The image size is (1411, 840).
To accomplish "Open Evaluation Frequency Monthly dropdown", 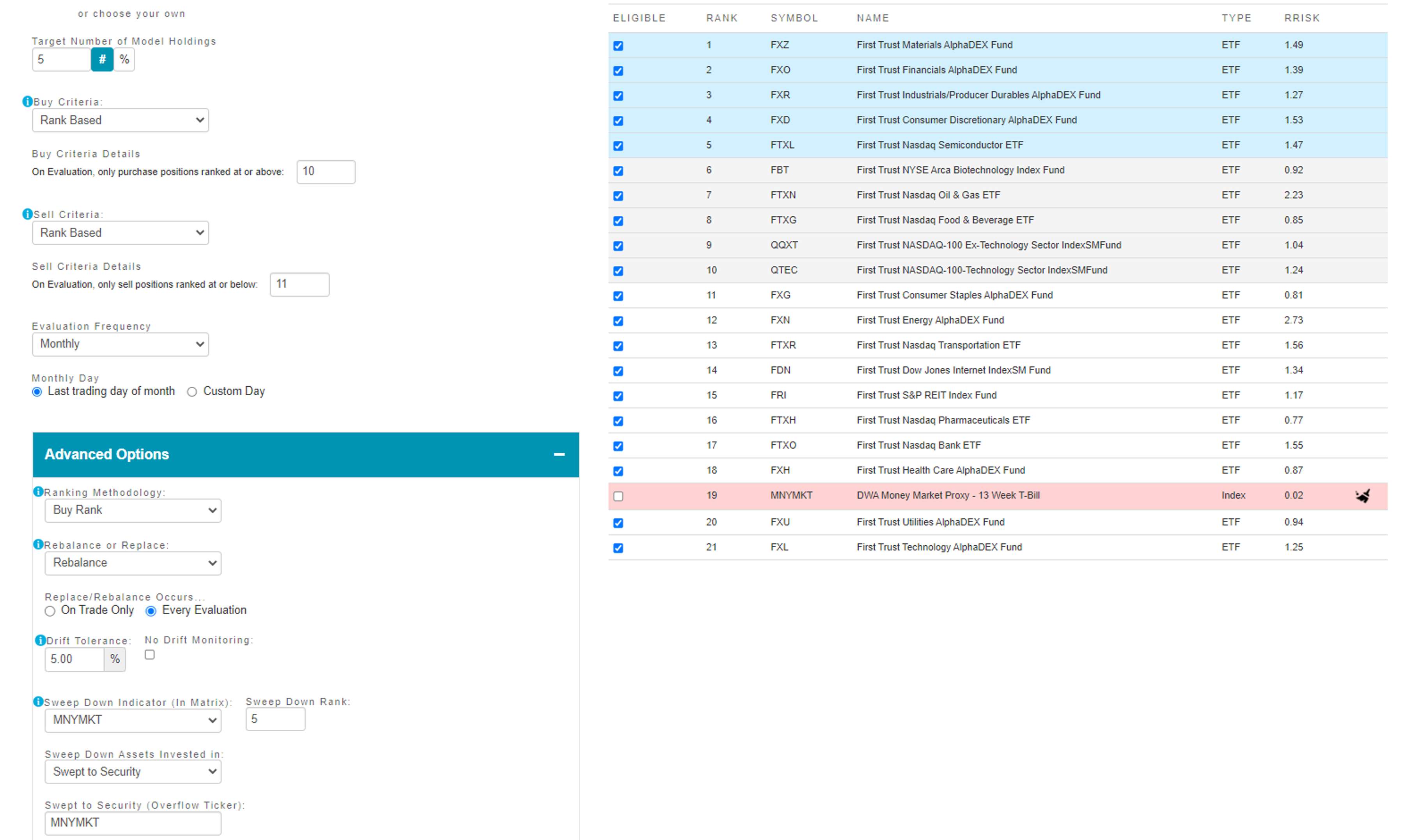I will pos(121,344).
